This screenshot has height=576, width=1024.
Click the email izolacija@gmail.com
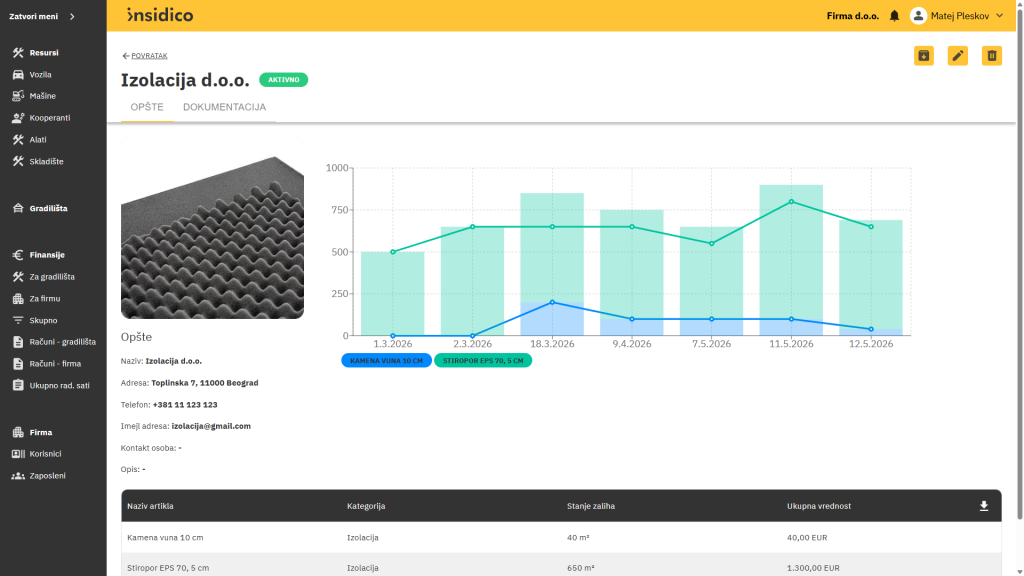point(211,426)
